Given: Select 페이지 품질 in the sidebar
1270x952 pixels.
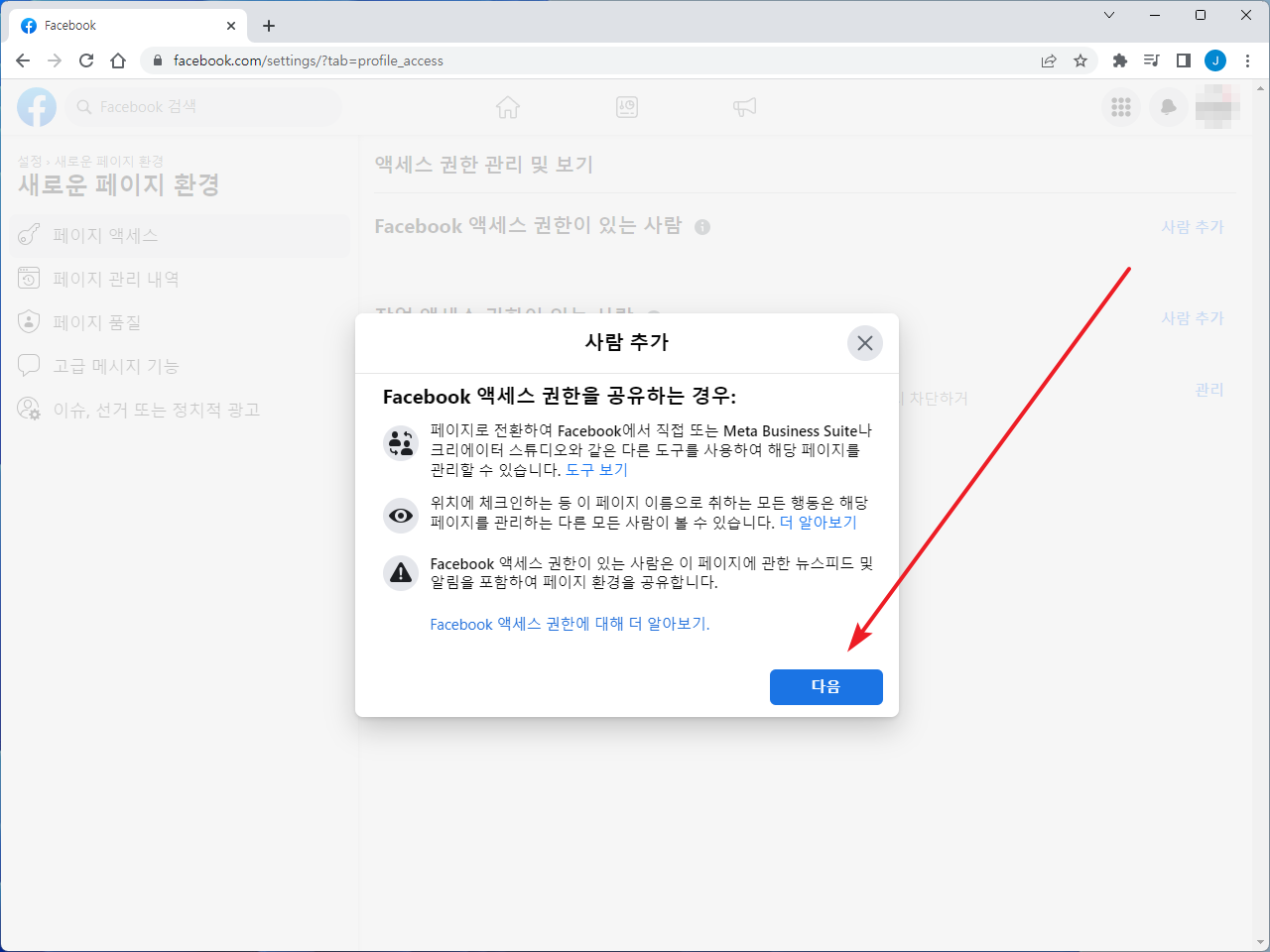Looking at the screenshot, I should click(180, 322).
